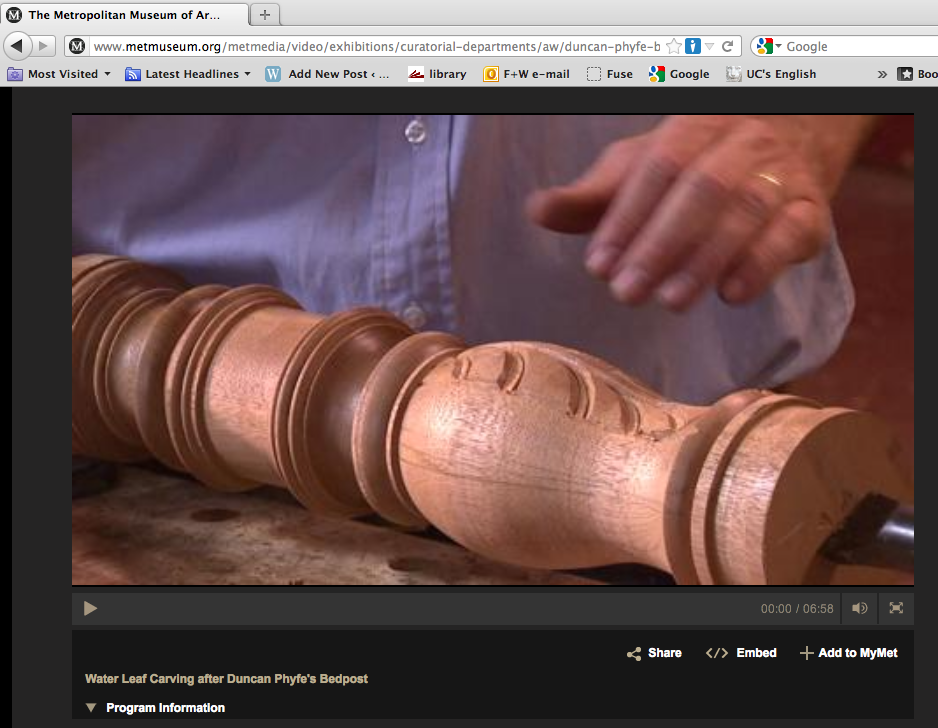Enter fullscreen video mode
Screen dimensions: 938x728
[896, 608]
